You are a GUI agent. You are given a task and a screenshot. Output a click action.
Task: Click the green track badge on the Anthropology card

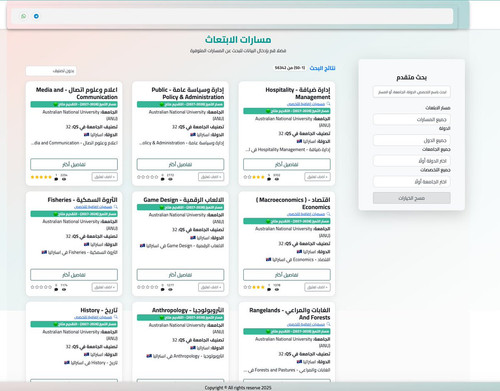tap(180, 318)
